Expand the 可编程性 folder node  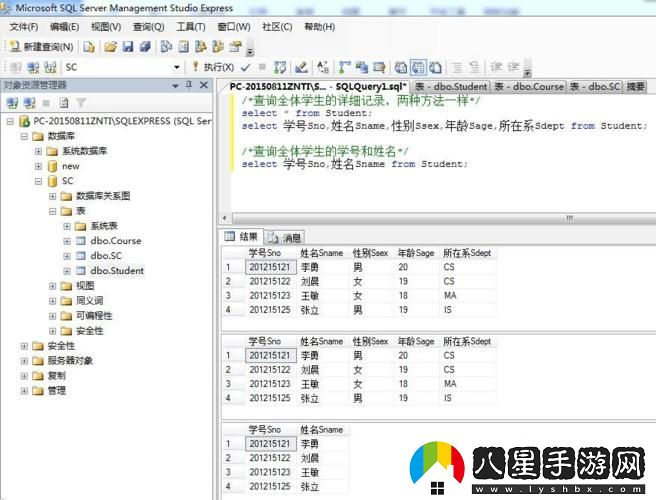click(53, 316)
